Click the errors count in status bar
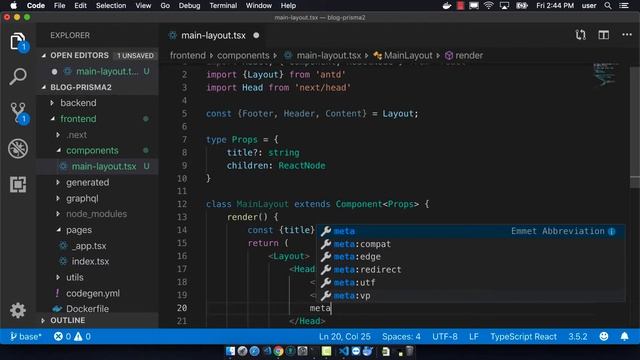This screenshot has height=360, width=640. click(62, 337)
